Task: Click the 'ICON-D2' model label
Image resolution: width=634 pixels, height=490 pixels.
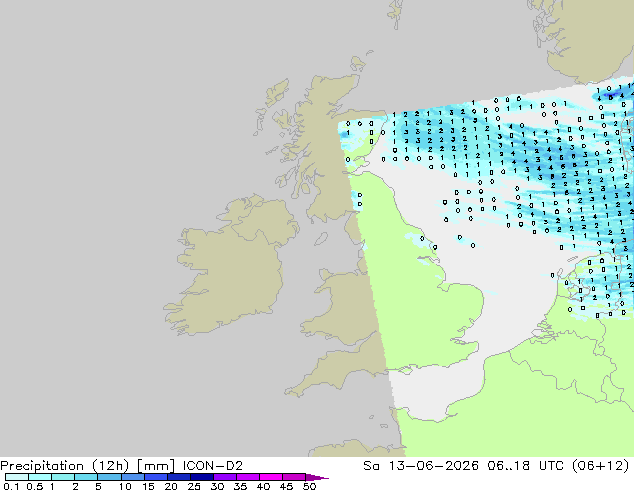Action: pos(213,466)
